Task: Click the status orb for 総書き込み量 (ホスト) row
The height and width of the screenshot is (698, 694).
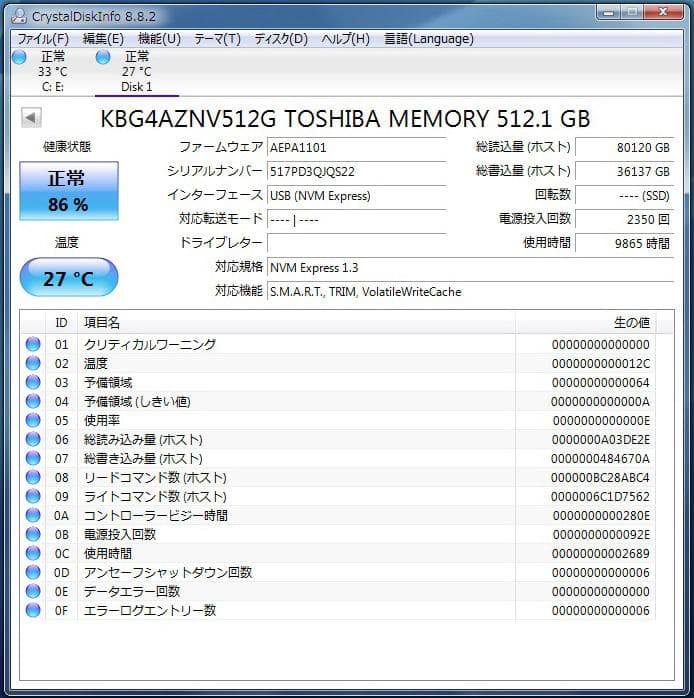Action: [x=33, y=458]
